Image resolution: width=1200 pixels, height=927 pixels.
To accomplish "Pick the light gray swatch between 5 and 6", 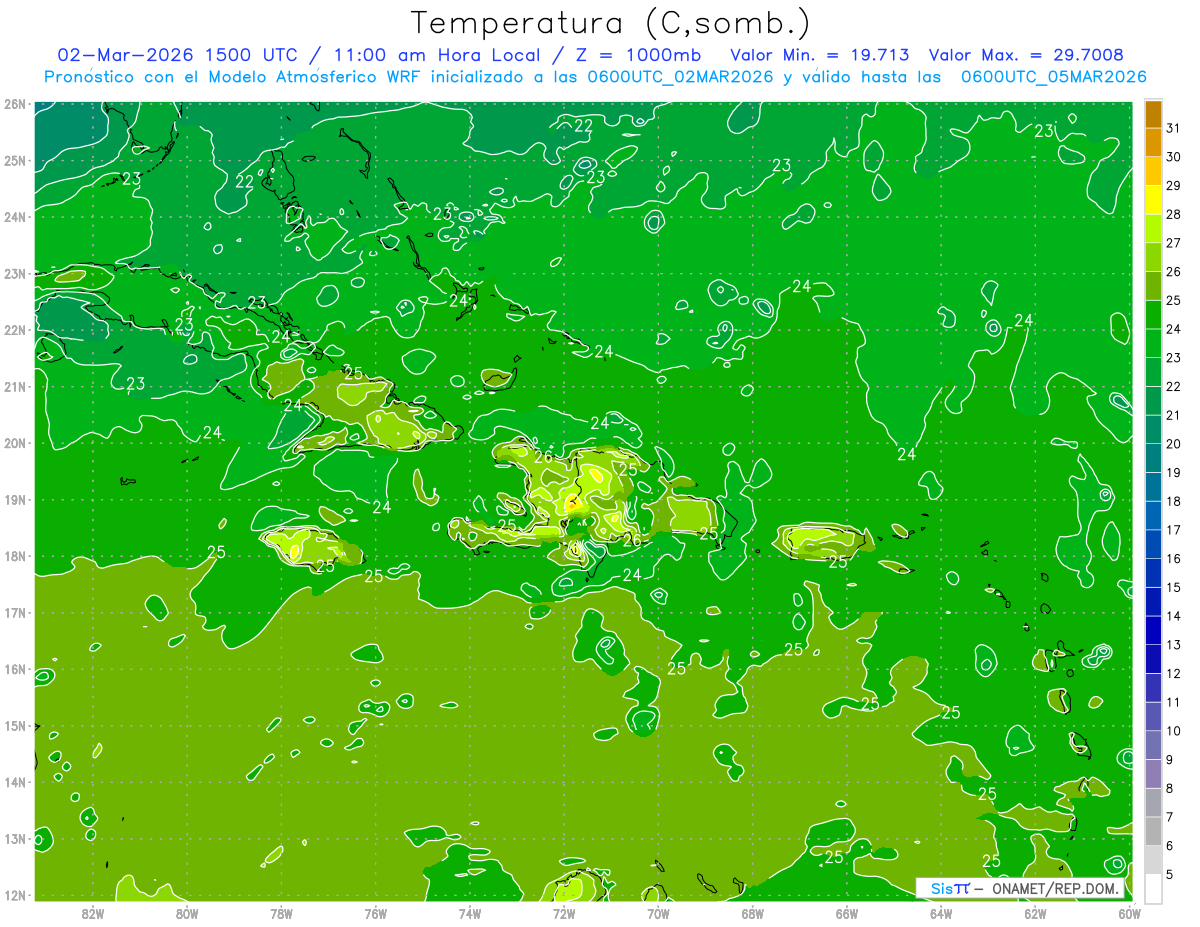I will [1153, 860].
